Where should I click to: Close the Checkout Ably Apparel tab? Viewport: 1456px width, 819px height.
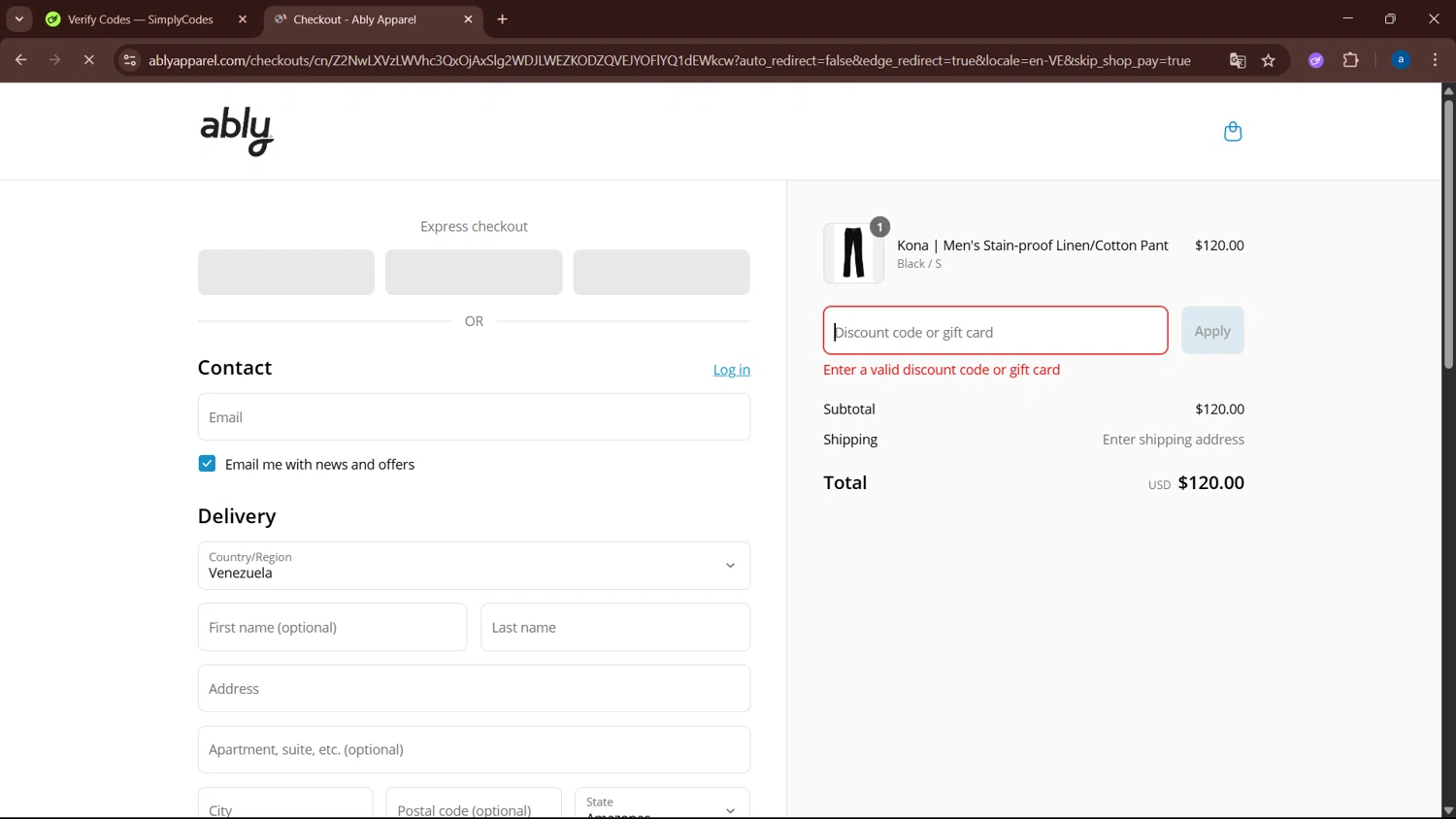tap(468, 19)
